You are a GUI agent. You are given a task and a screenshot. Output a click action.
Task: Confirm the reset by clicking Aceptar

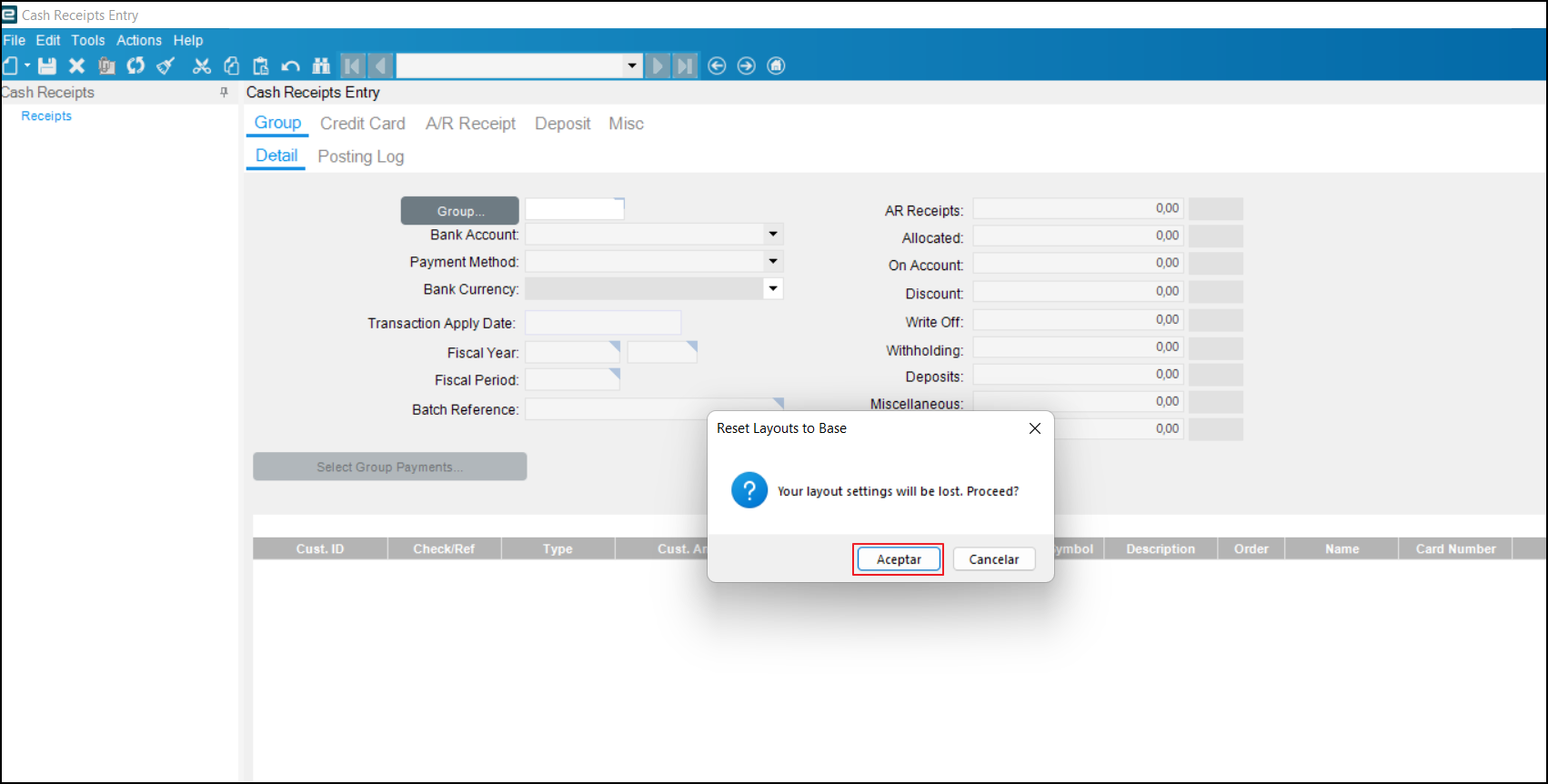coord(899,559)
